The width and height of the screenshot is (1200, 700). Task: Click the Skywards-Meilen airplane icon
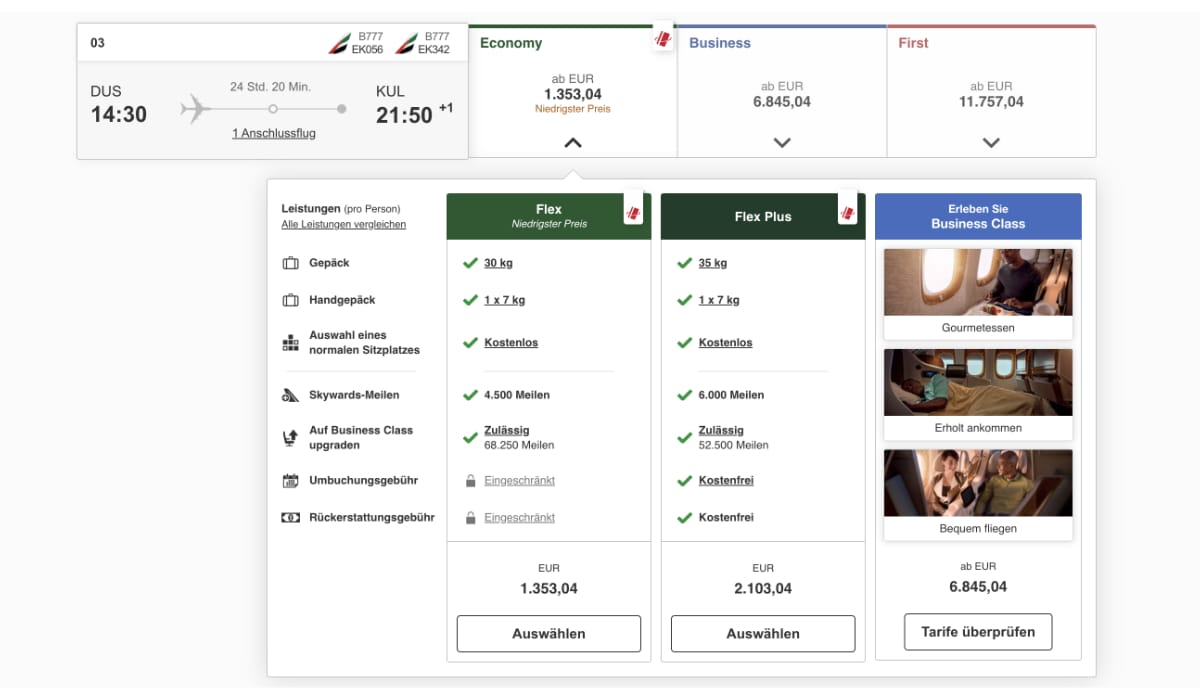[292, 395]
